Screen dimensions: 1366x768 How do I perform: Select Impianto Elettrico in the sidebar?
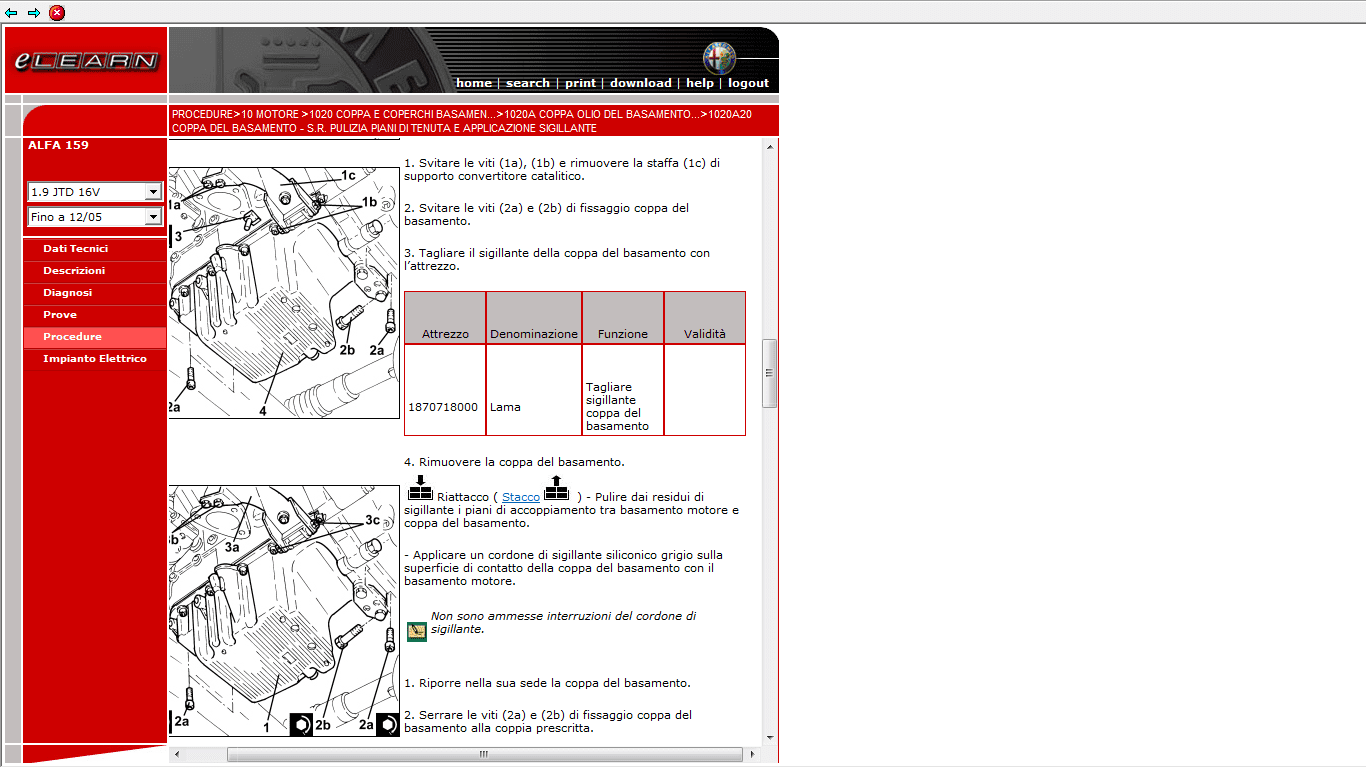[x=94, y=359]
